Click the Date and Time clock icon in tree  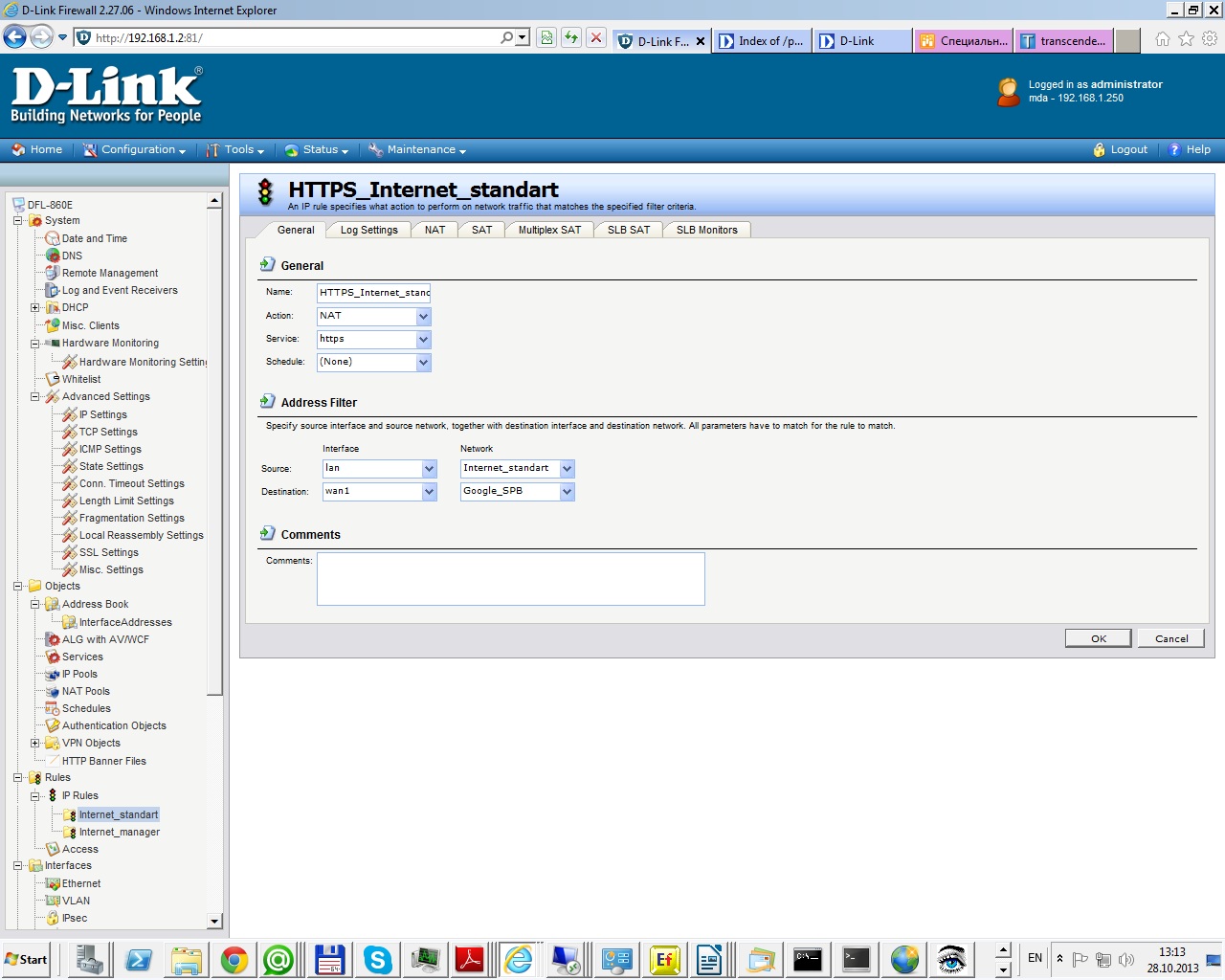click(53, 238)
